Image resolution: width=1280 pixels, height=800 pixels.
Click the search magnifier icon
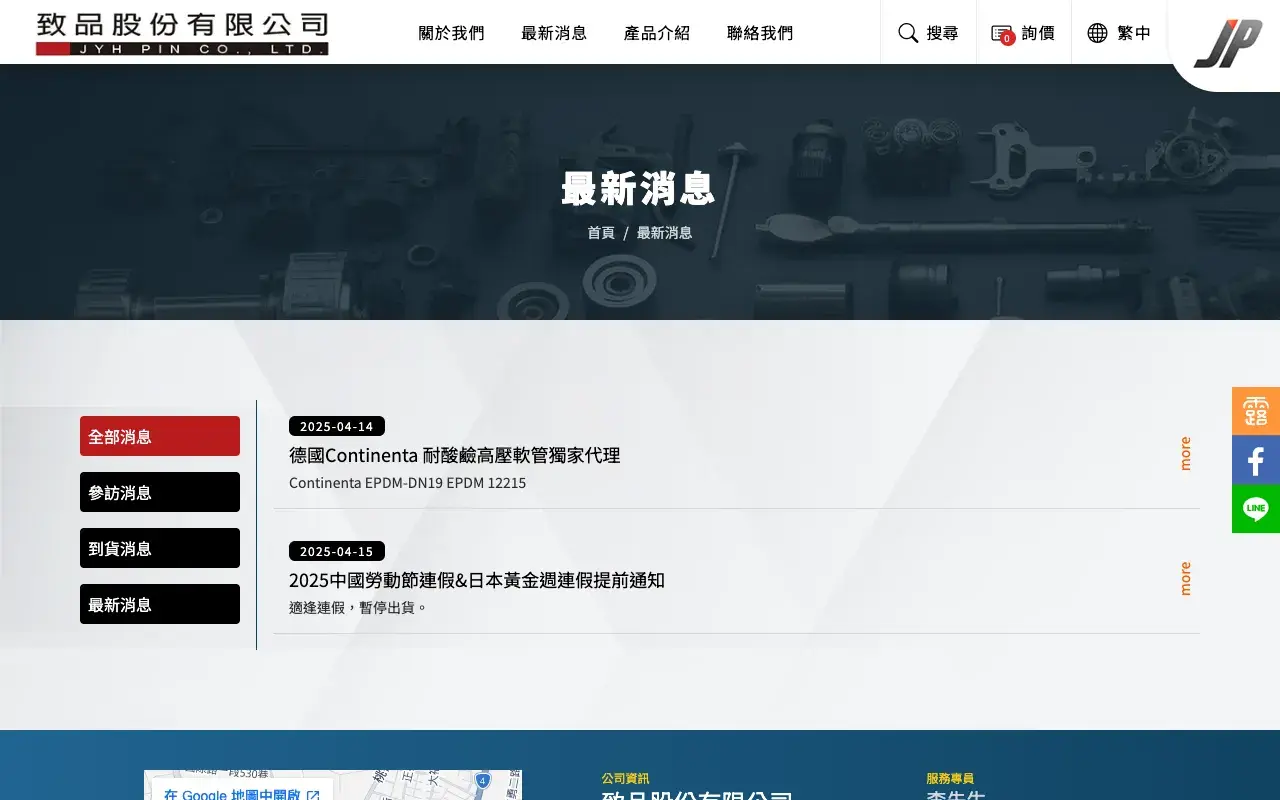pos(908,33)
